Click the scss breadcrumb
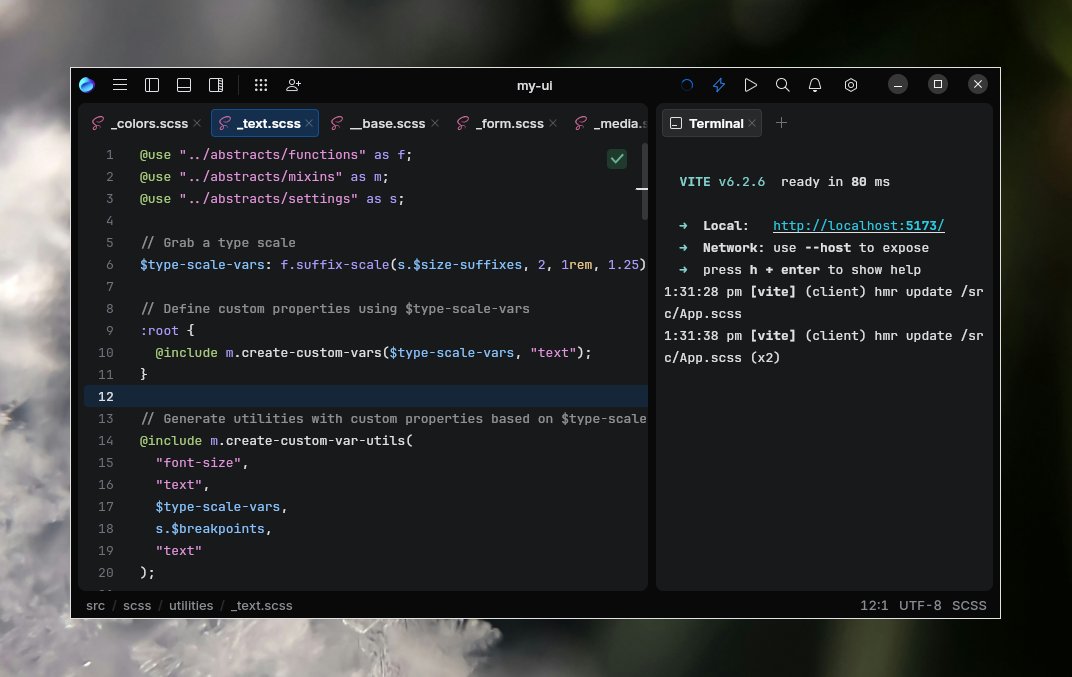 [x=137, y=605]
